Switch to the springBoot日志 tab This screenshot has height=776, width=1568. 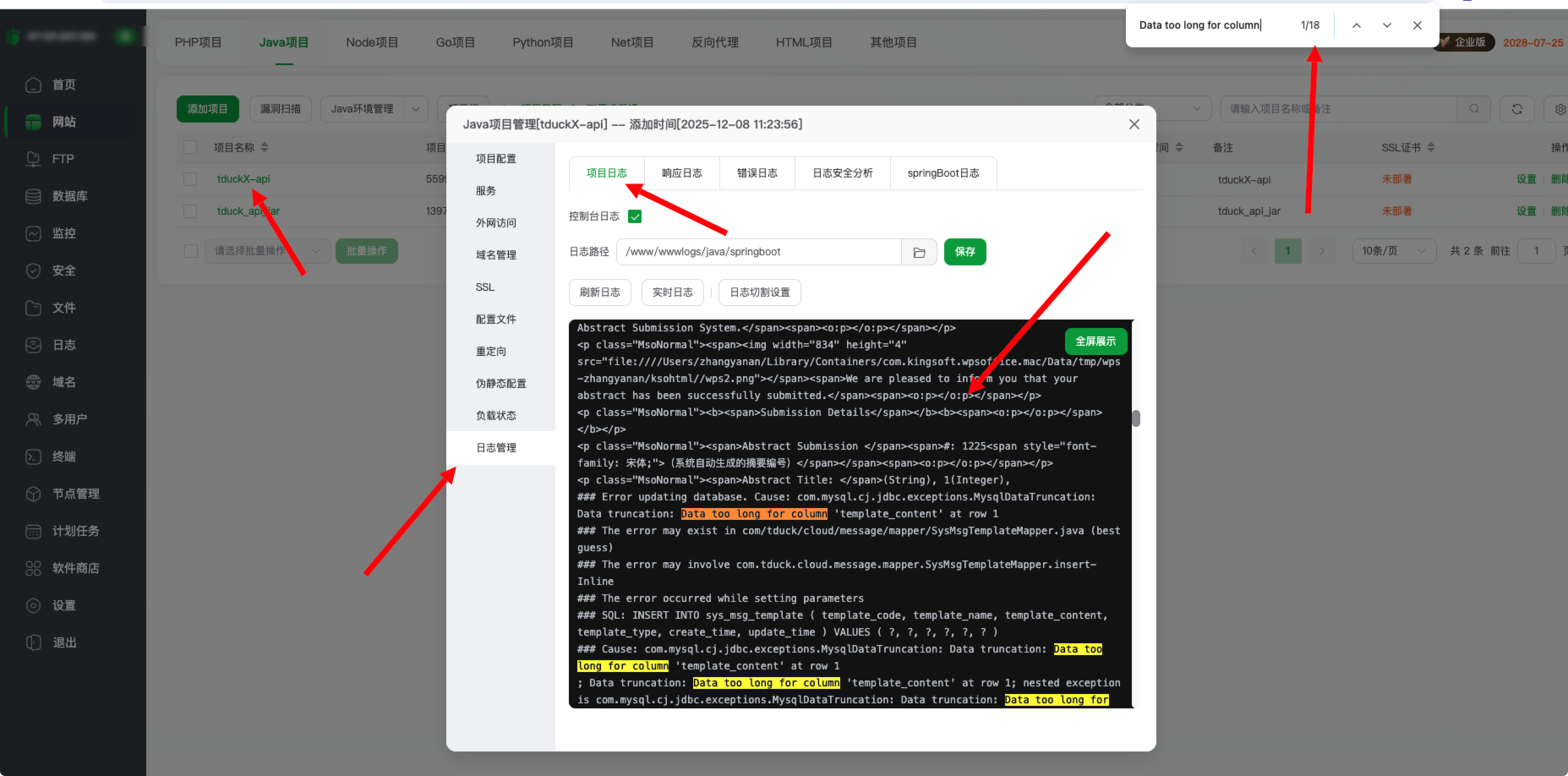[x=943, y=173]
